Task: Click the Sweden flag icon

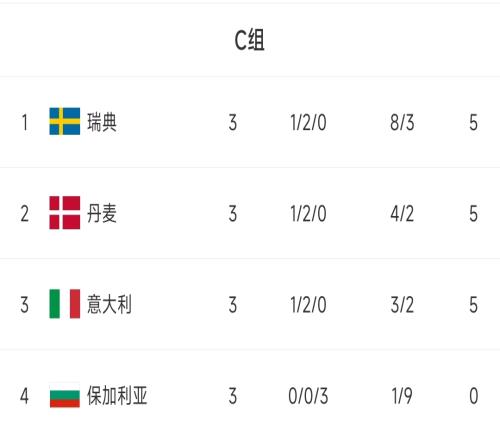Action: click(x=65, y=121)
